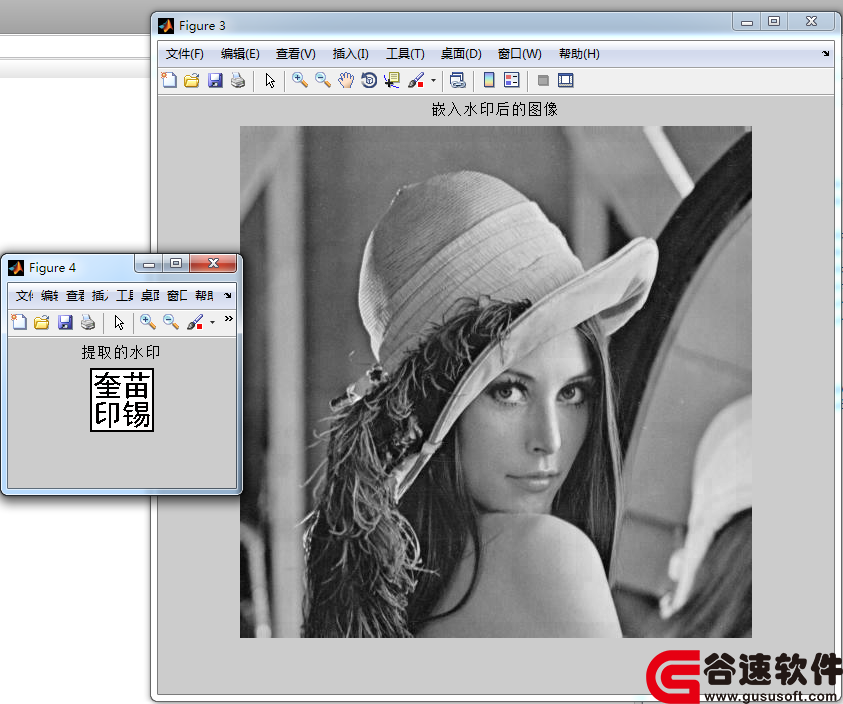Select Brush data tool in Figure 4
This screenshot has height=704, width=843.
tap(195, 322)
